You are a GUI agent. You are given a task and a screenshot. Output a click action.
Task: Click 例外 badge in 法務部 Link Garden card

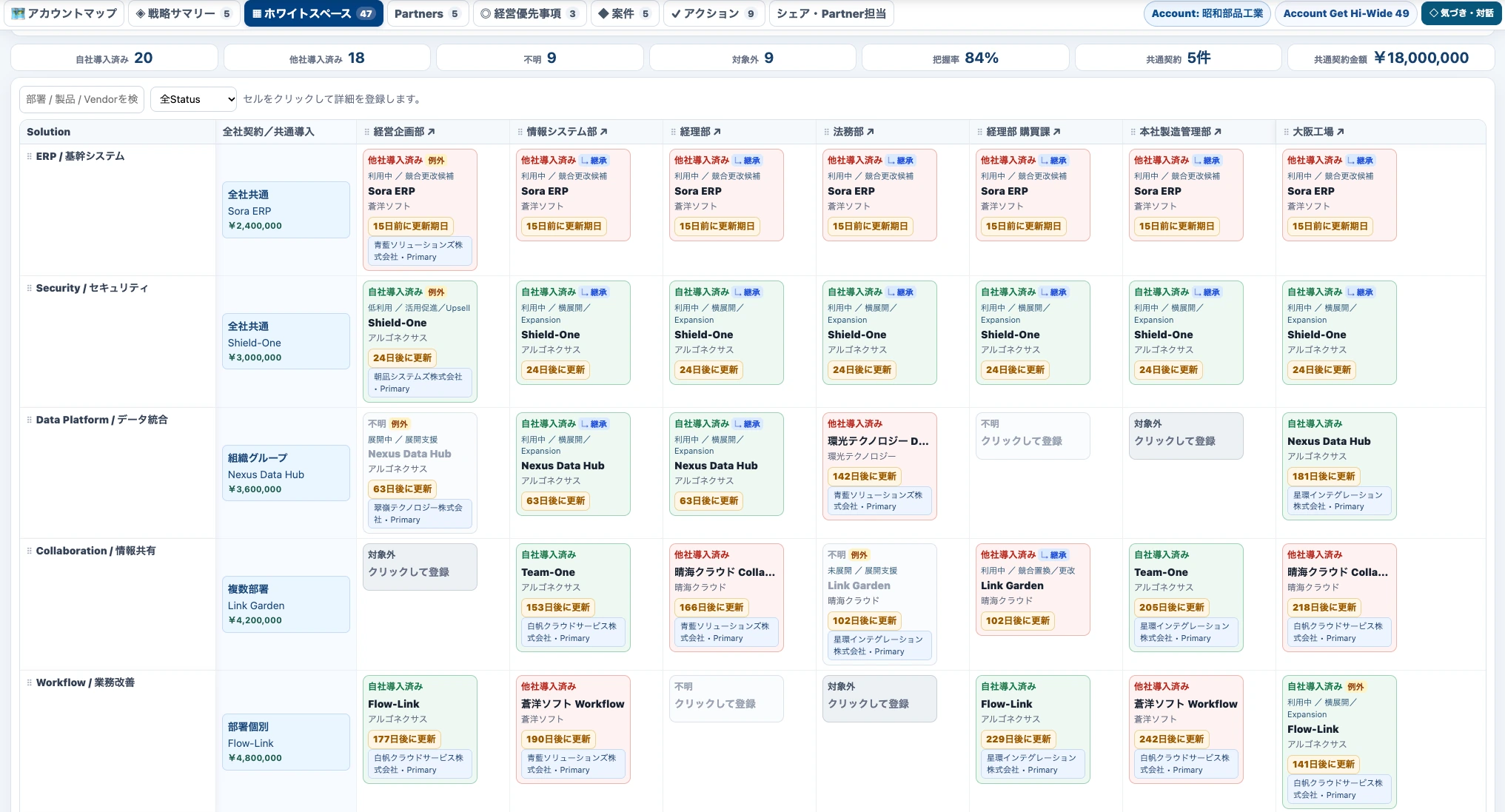click(x=859, y=555)
